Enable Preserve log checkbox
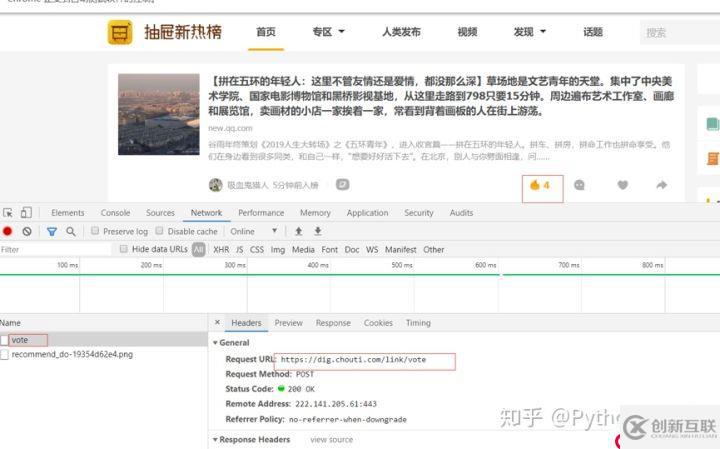 tap(96, 231)
